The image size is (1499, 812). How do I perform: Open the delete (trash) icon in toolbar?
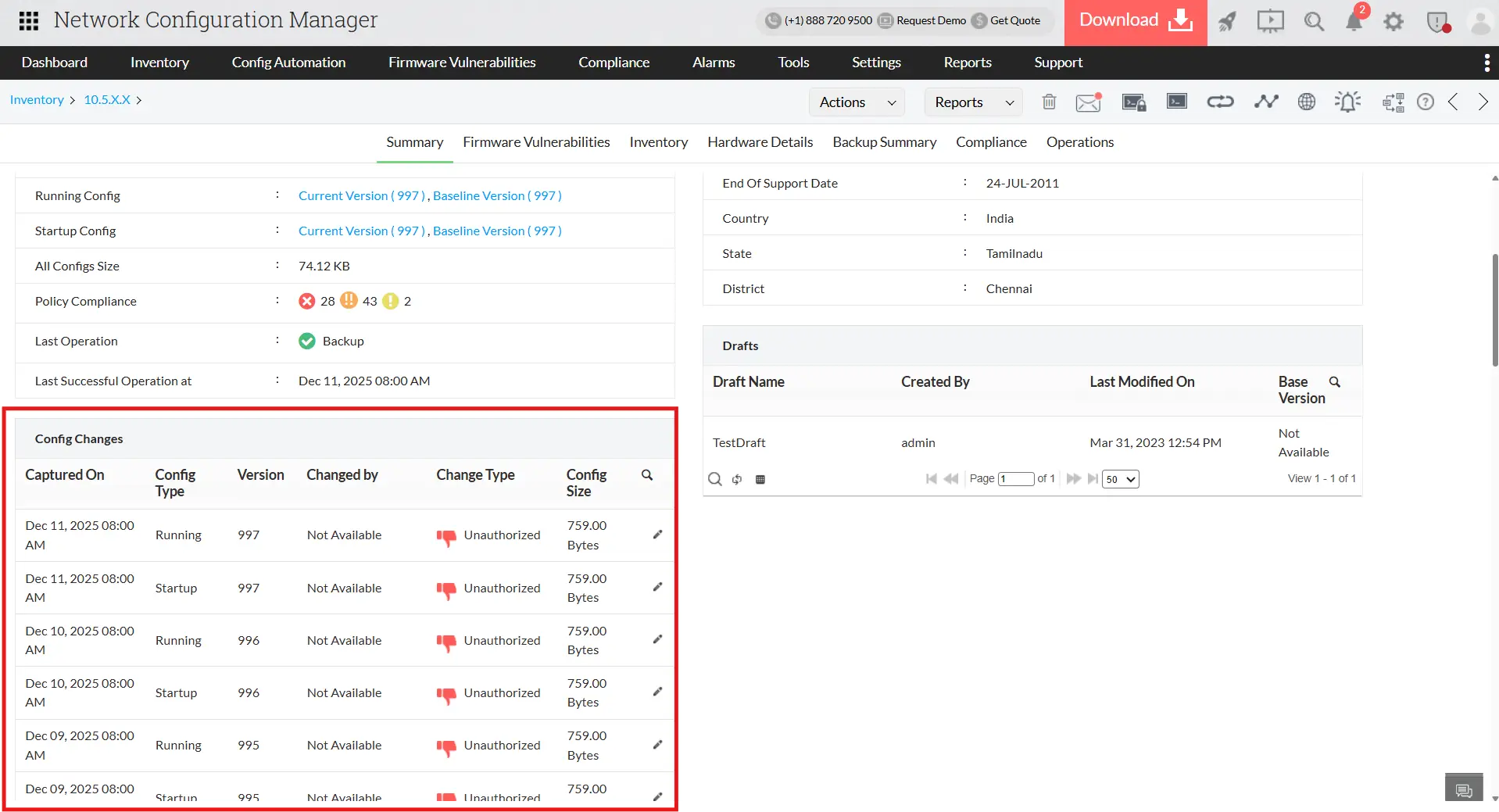coord(1049,102)
